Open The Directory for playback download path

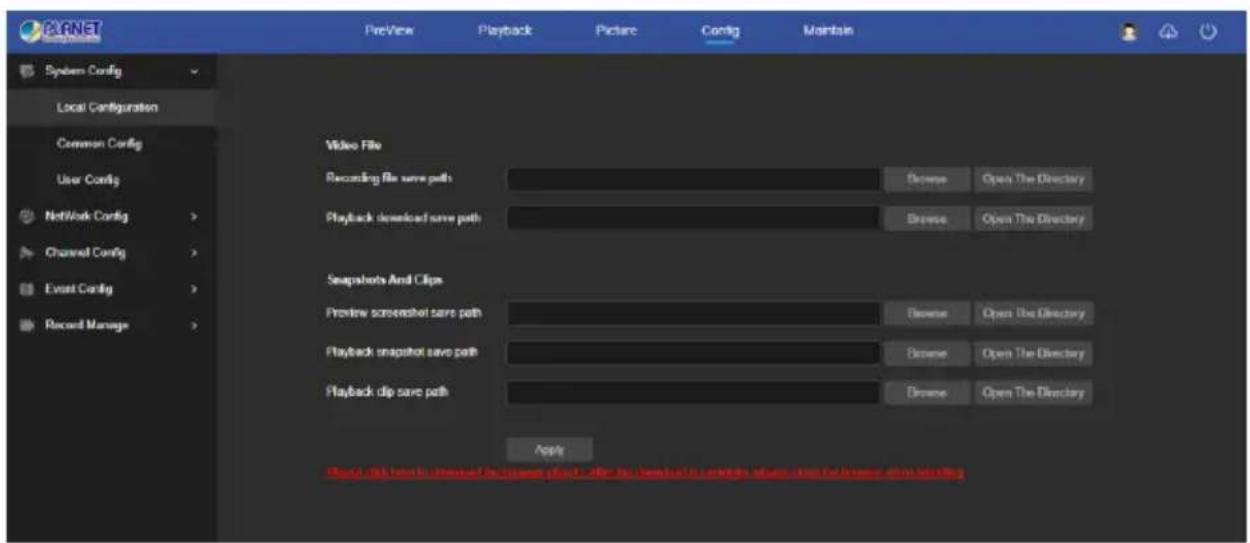tap(1033, 218)
